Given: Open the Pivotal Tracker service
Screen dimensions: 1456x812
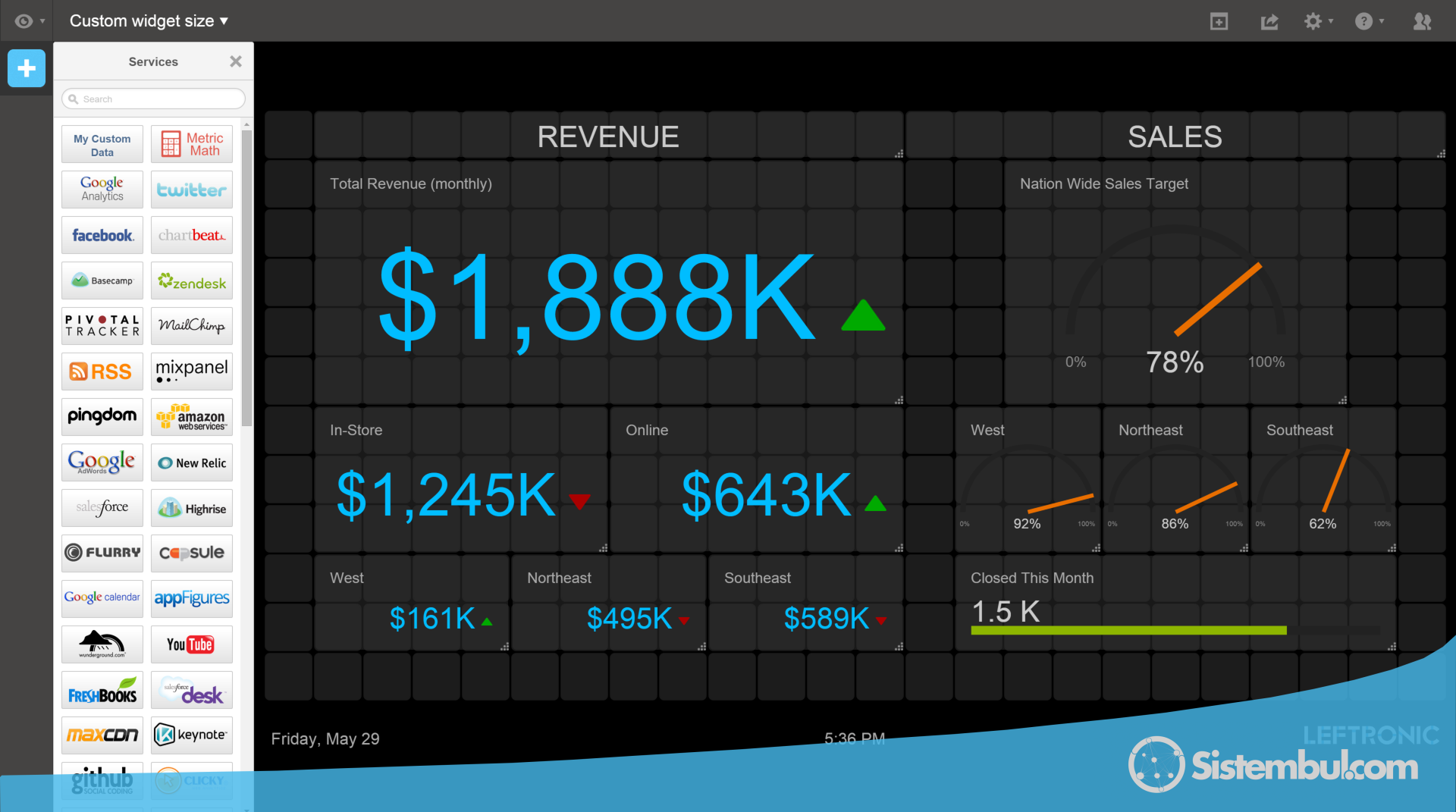Looking at the screenshot, I should pyautogui.click(x=102, y=326).
